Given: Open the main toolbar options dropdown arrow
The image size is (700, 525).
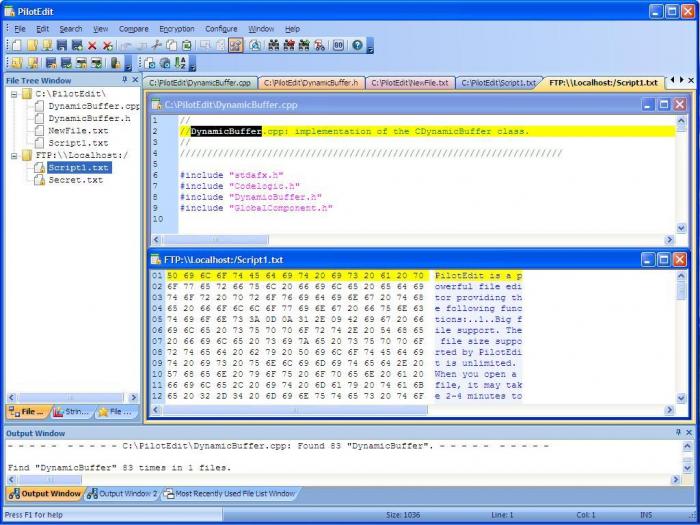Looking at the screenshot, I should pos(370,47).
